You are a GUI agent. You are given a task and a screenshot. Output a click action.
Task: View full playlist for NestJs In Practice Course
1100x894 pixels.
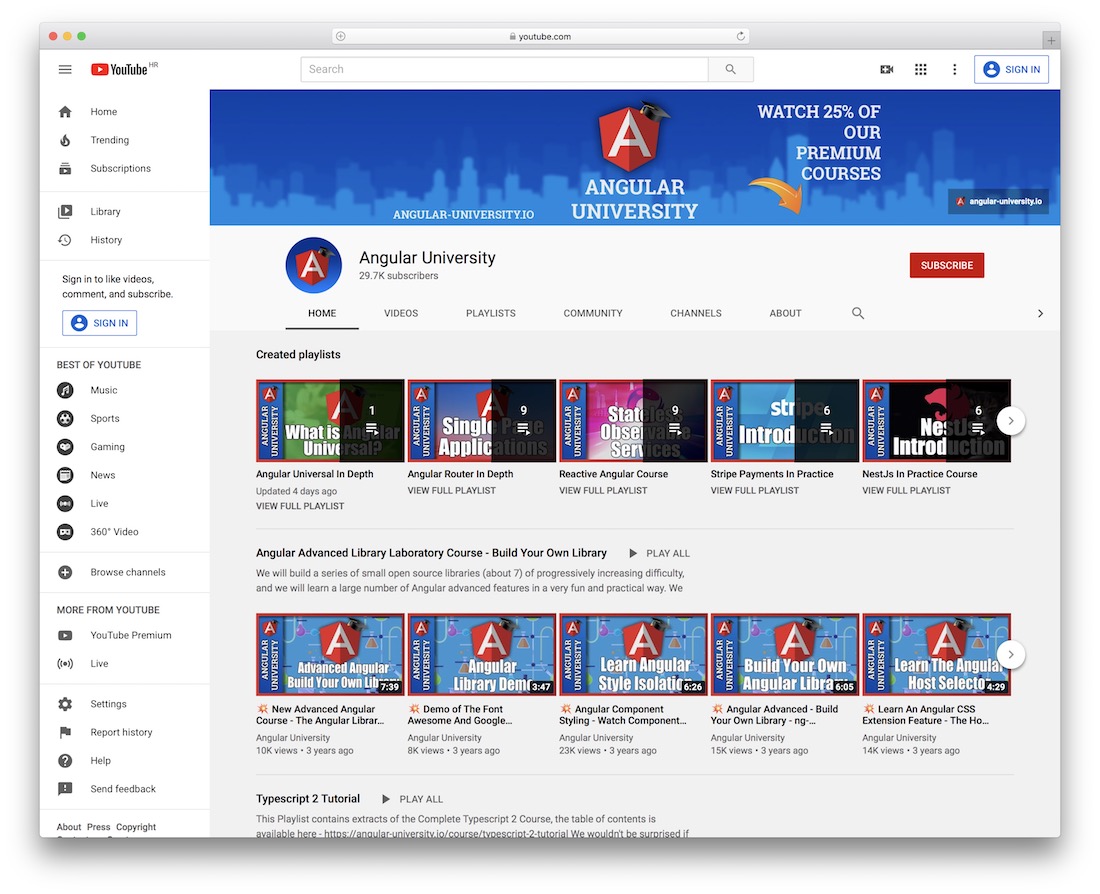[x=906, y=491]
